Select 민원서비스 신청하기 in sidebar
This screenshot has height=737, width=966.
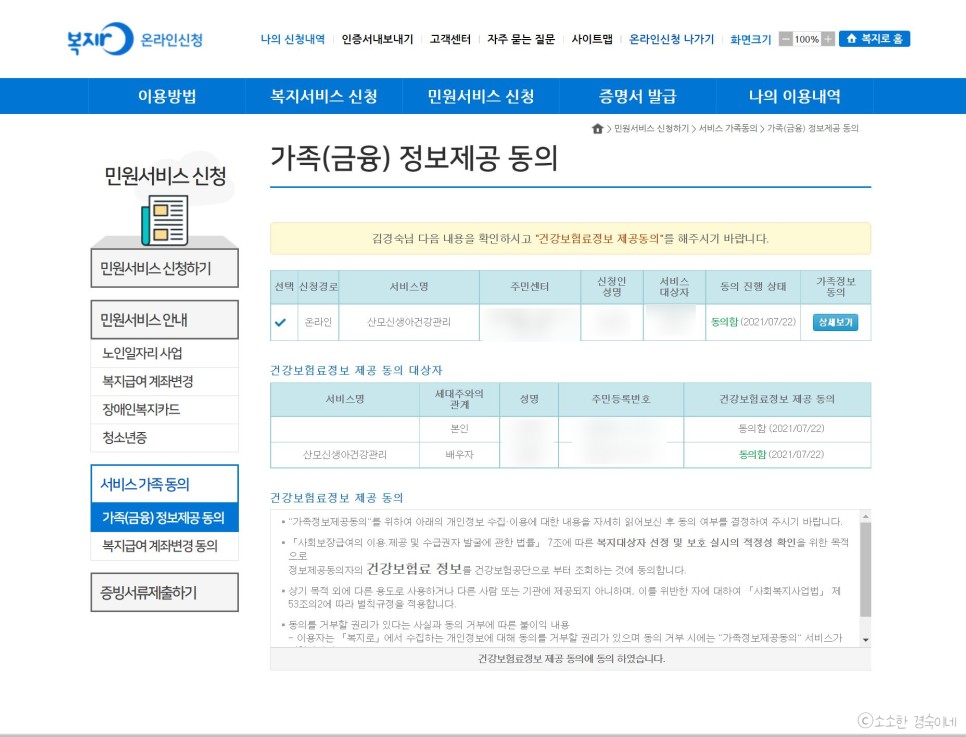click(164, 268)
